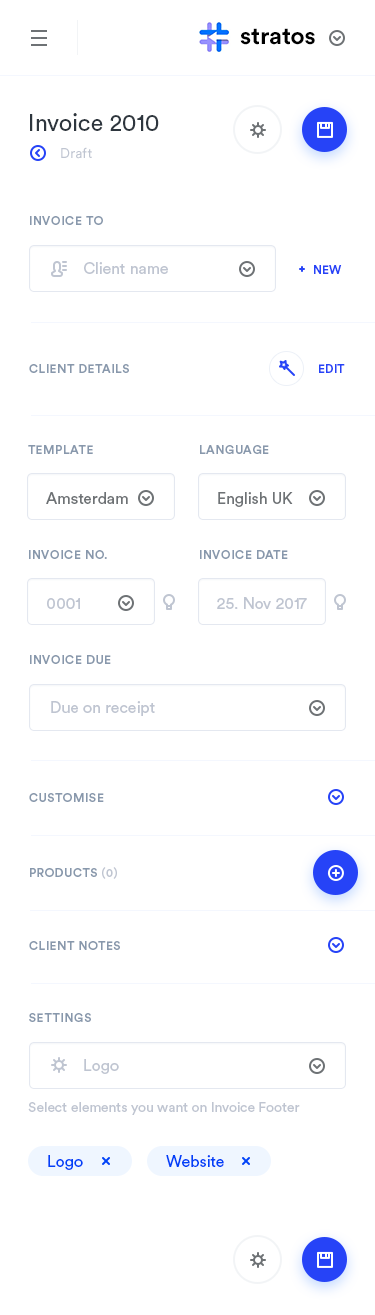Remove the Website tag

[x=246, y=1161]
